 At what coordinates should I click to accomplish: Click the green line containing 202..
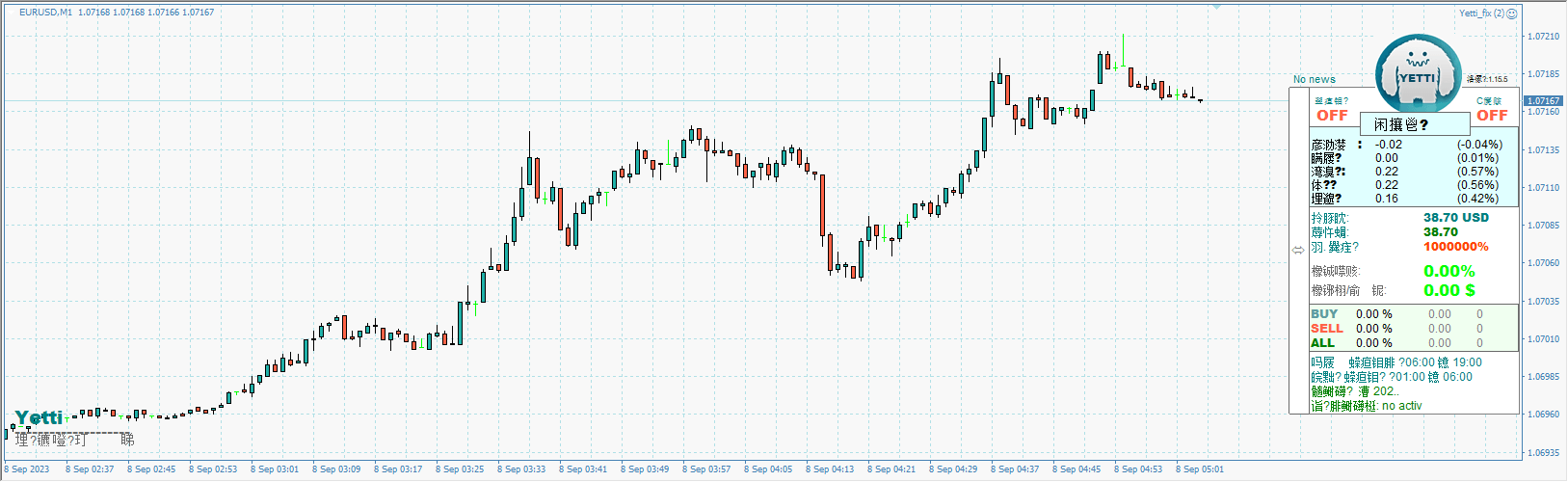click(1354, 391)
